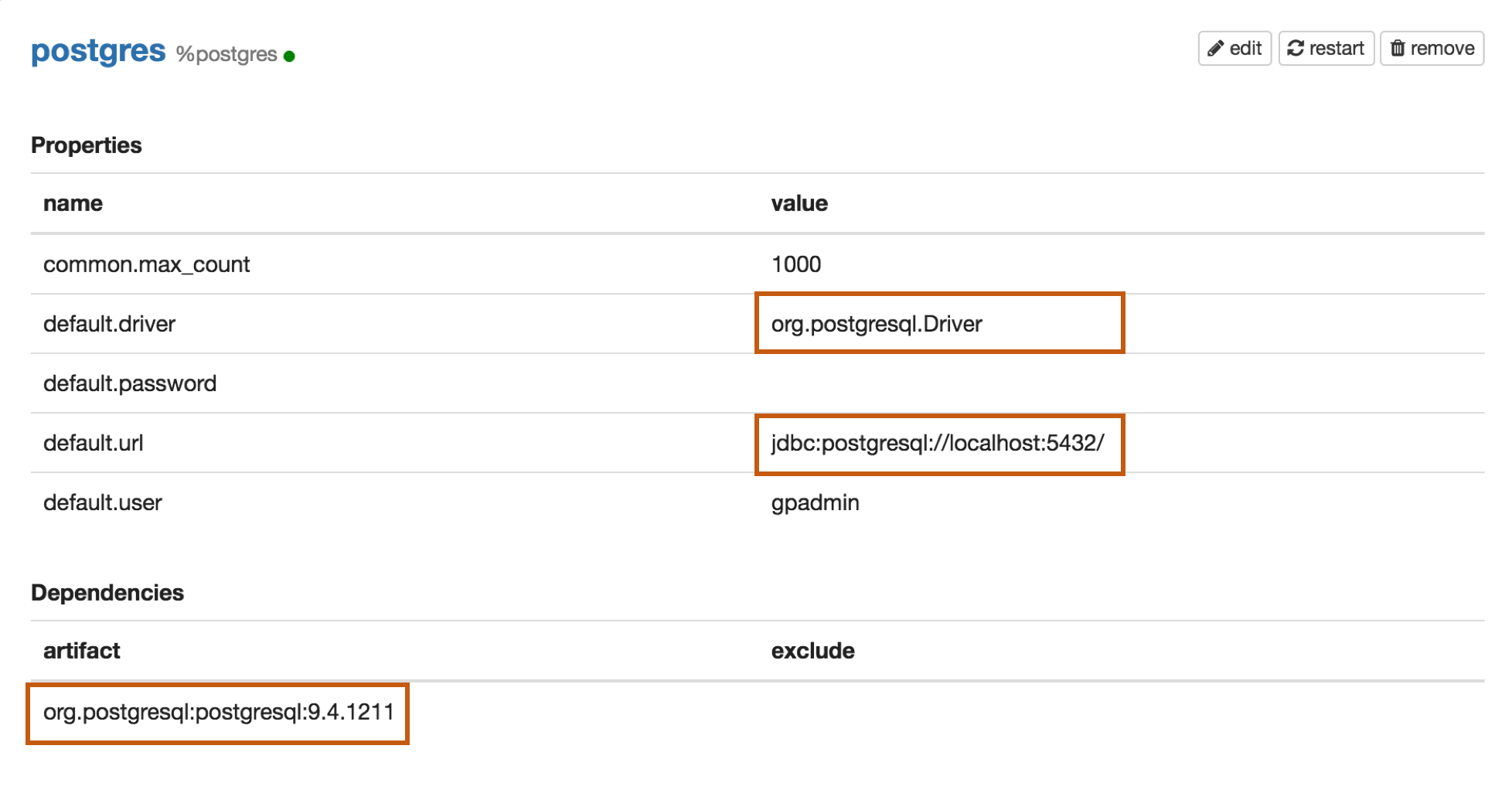Select the jdbc:postgresql://localhost:5432/ URL value
The image size is (1512, 800).
[938, 443]
